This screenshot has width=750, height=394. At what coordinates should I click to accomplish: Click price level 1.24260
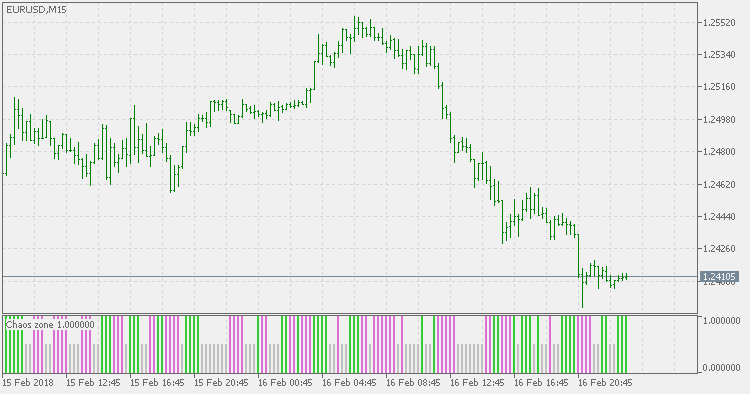pos(719,249)
